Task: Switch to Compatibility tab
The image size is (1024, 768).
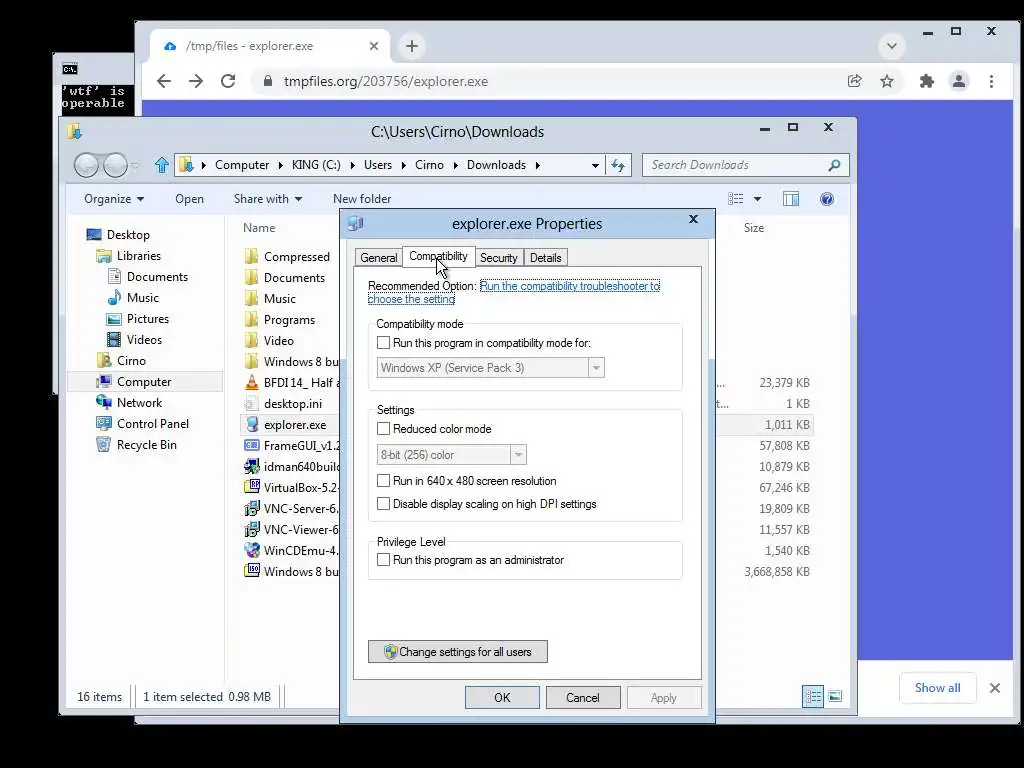Action: point(438,256)
